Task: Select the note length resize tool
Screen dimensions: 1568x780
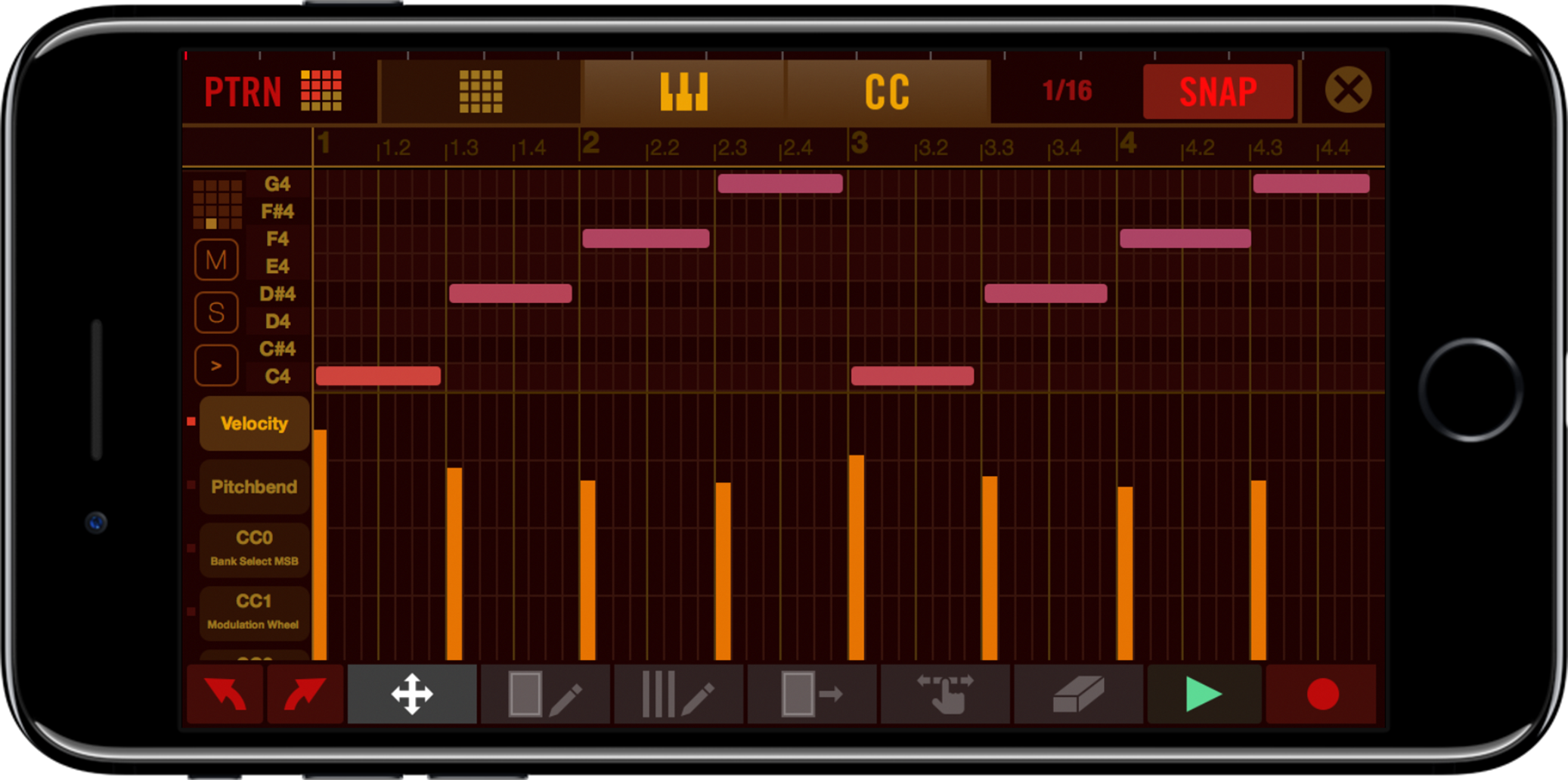Action: pos(811,694)
